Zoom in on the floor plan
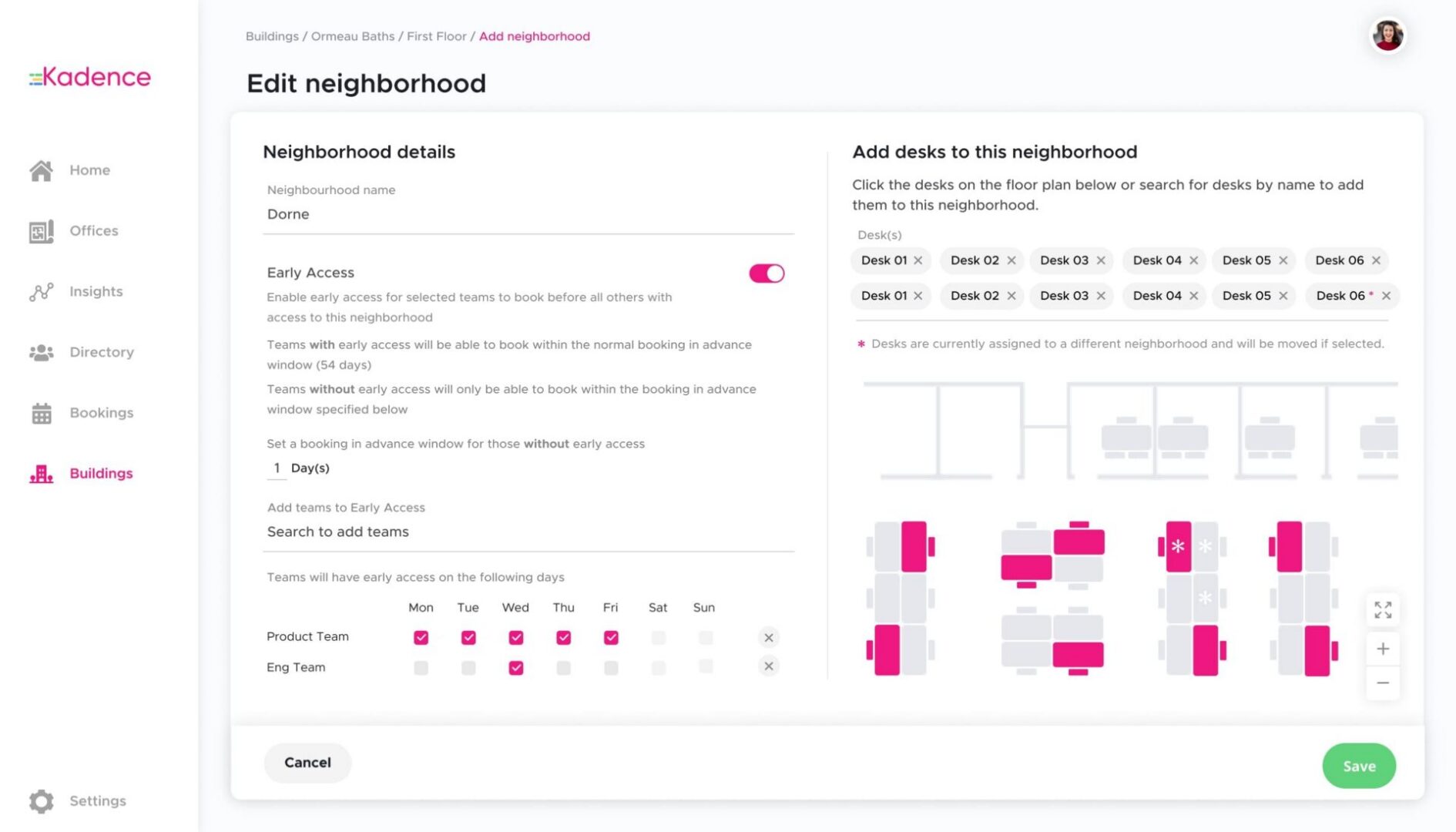Screen dimensions: 1456x832 pyautogui.click(x=1383, y=649)
